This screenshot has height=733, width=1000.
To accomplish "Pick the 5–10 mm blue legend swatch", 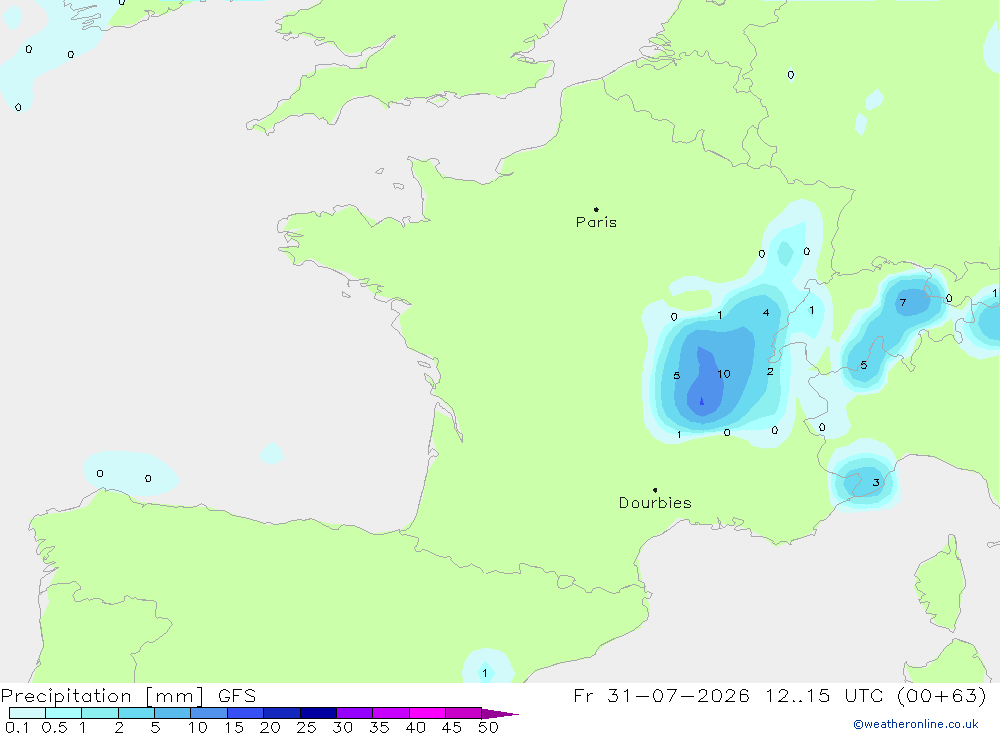I will [x=172, y=713].
